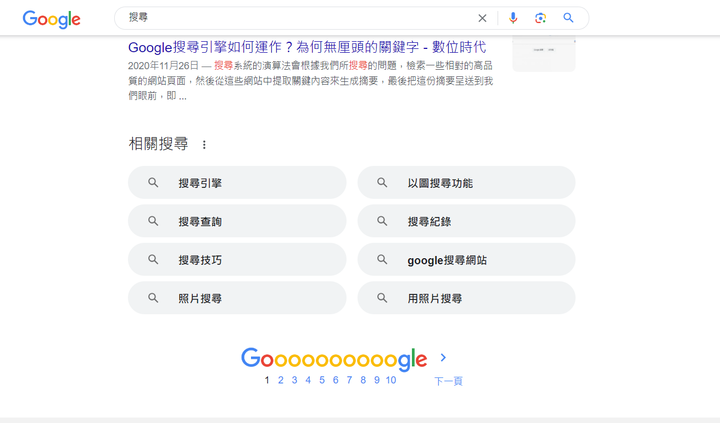
Task: Click magnifier icon in 搜尋查詢 chip
Action: [x=153, y=221]
